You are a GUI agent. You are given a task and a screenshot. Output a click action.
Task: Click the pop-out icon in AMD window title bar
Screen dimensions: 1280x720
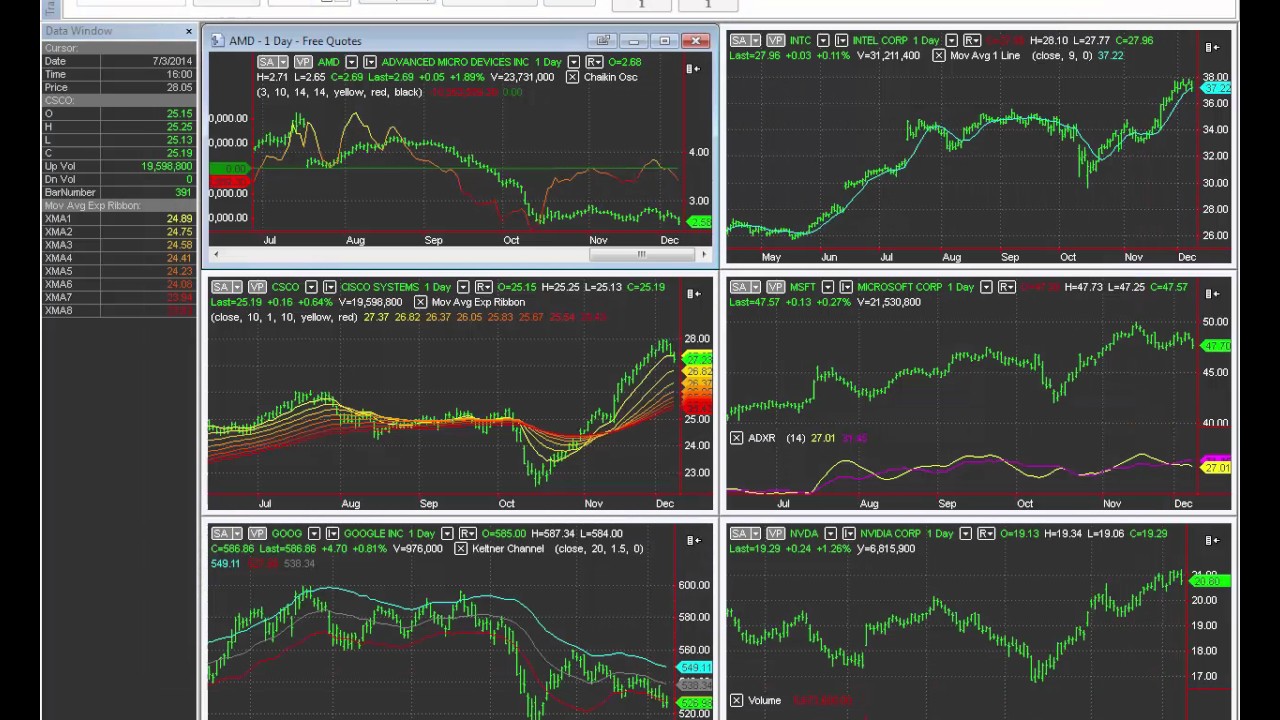tap(603, 41)
